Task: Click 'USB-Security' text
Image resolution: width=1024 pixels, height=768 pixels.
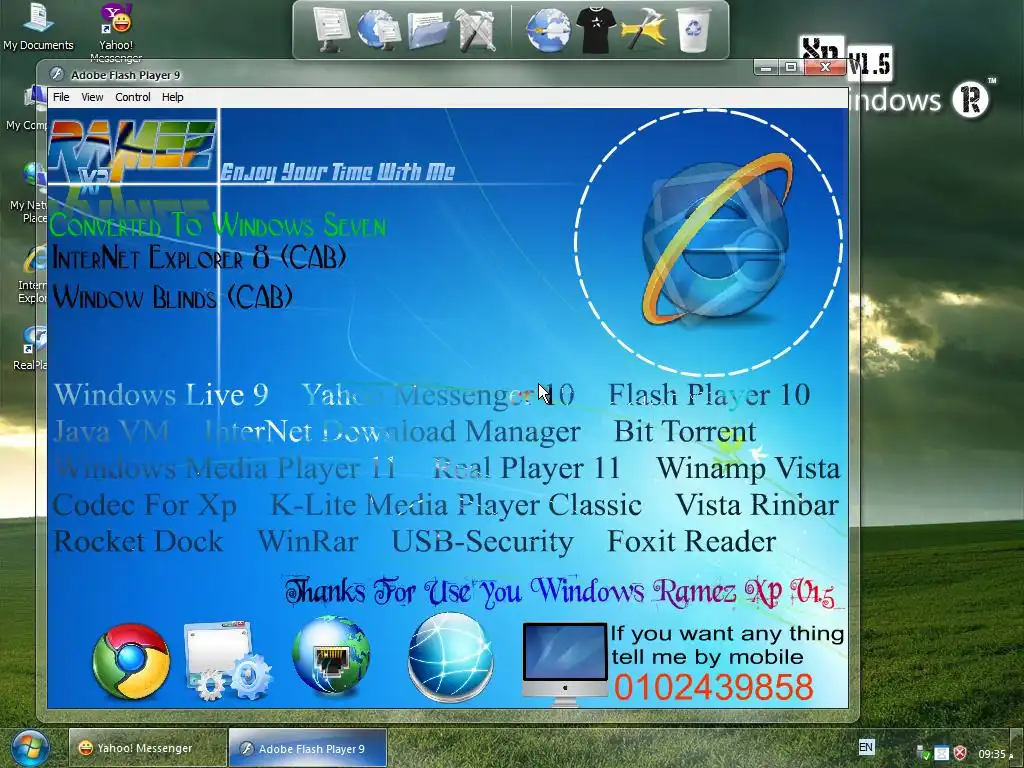Action: (483, 541)
